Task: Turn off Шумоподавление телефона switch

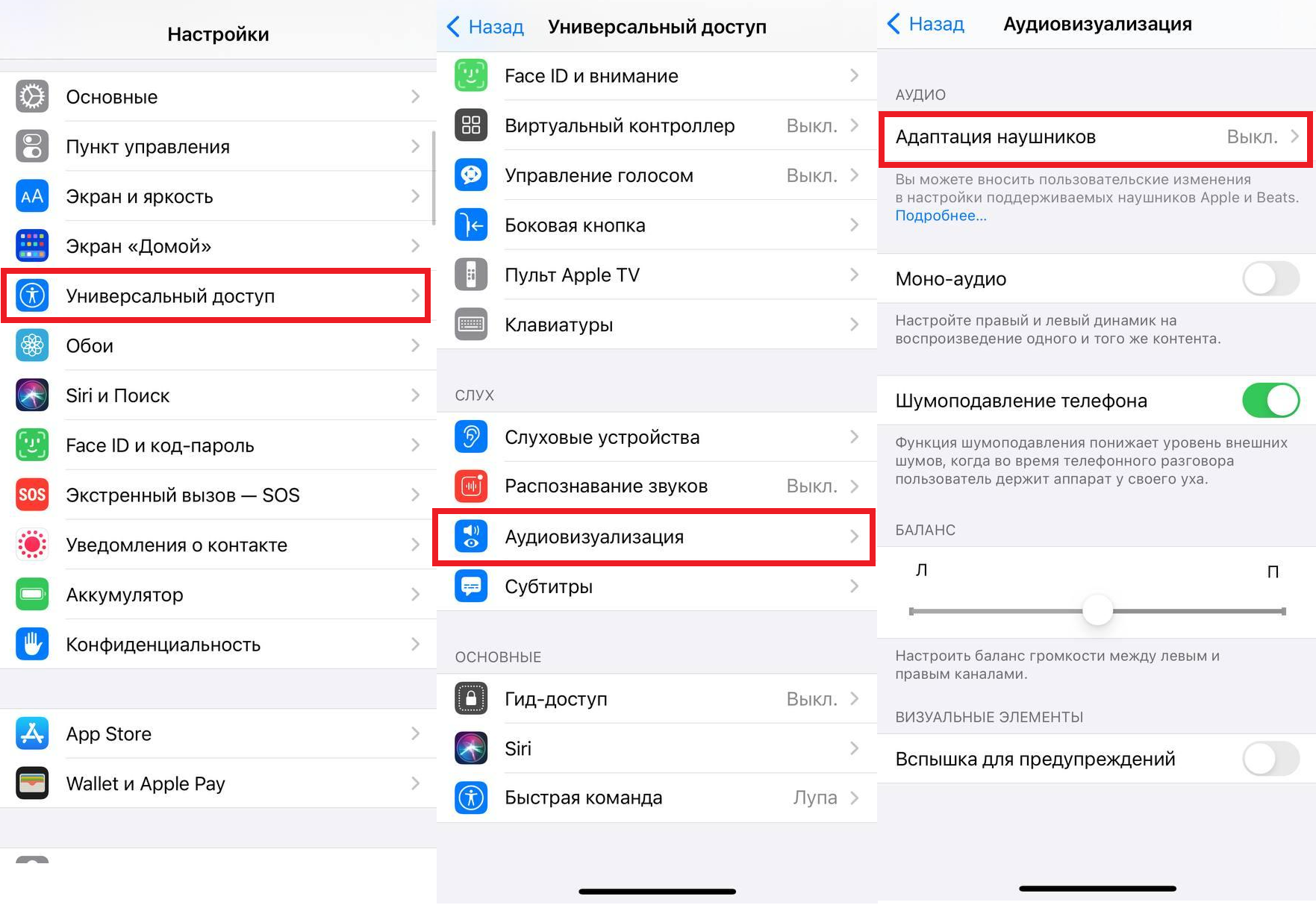Action: click(1270, 401)
